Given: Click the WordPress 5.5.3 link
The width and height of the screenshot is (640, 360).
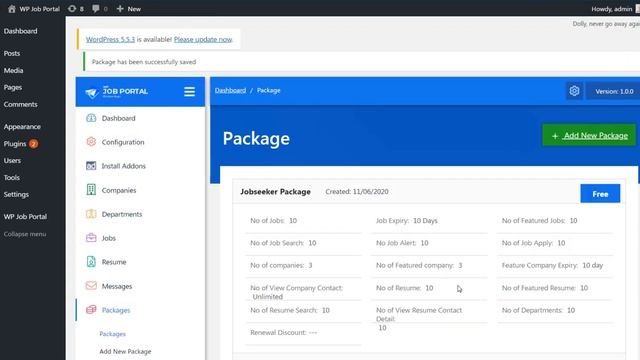Looking at the screenshot, I should (110, 40).
